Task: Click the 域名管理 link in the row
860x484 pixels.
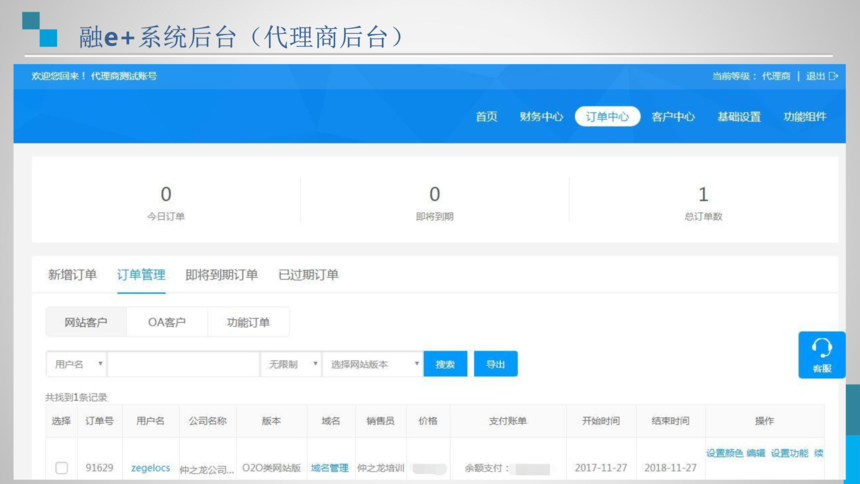Action: (x=329, y=467)
